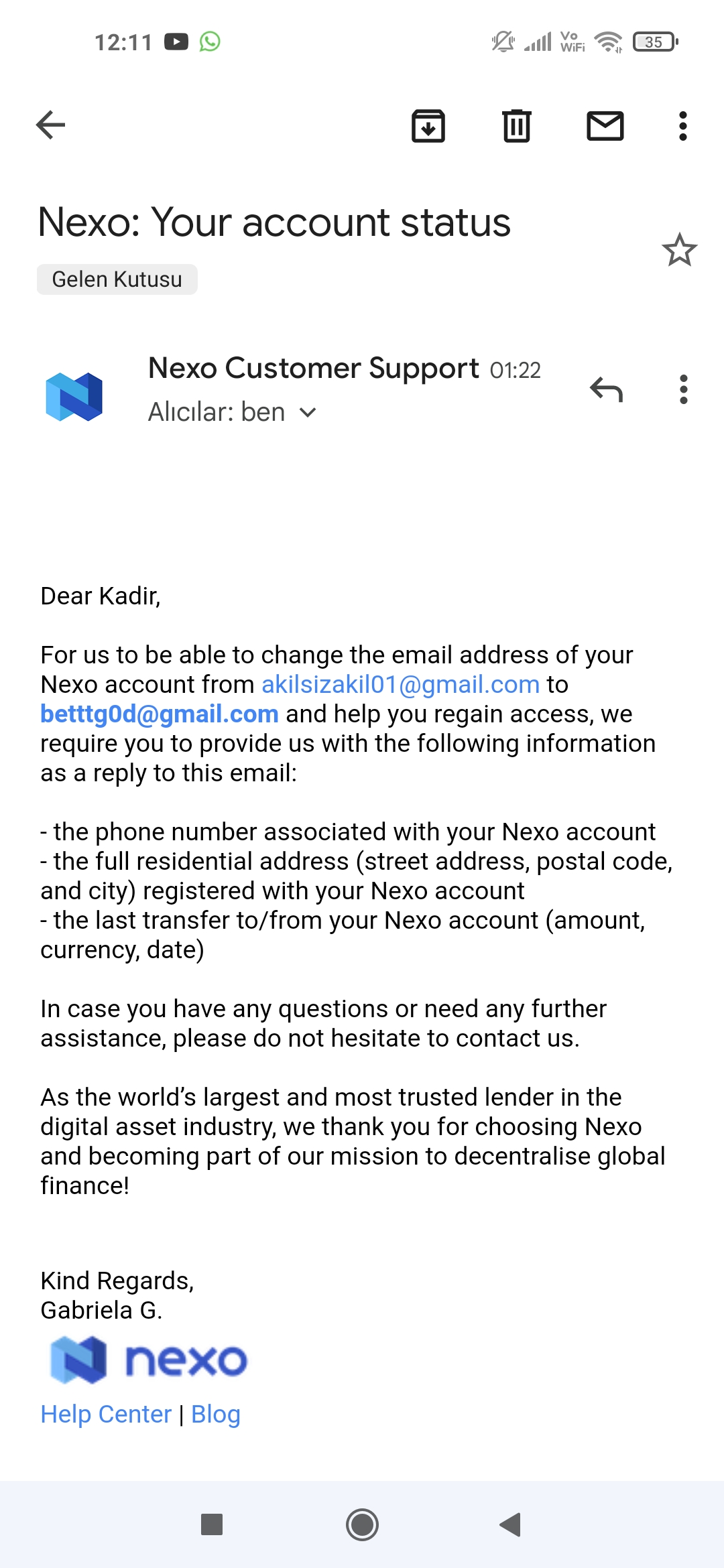
Task: Delete the email using the trash icon
Action: click(x=517, y=125)
